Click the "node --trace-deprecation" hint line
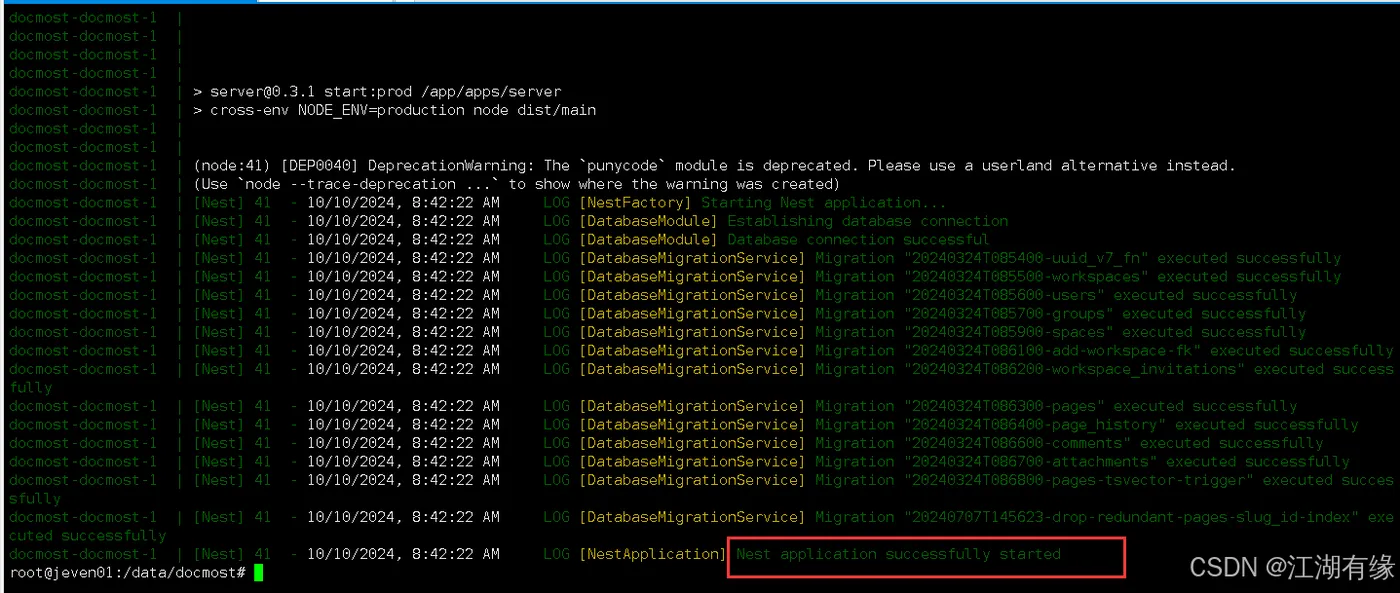The width and height of the screenshot is (1400, 593). (516, 184)
